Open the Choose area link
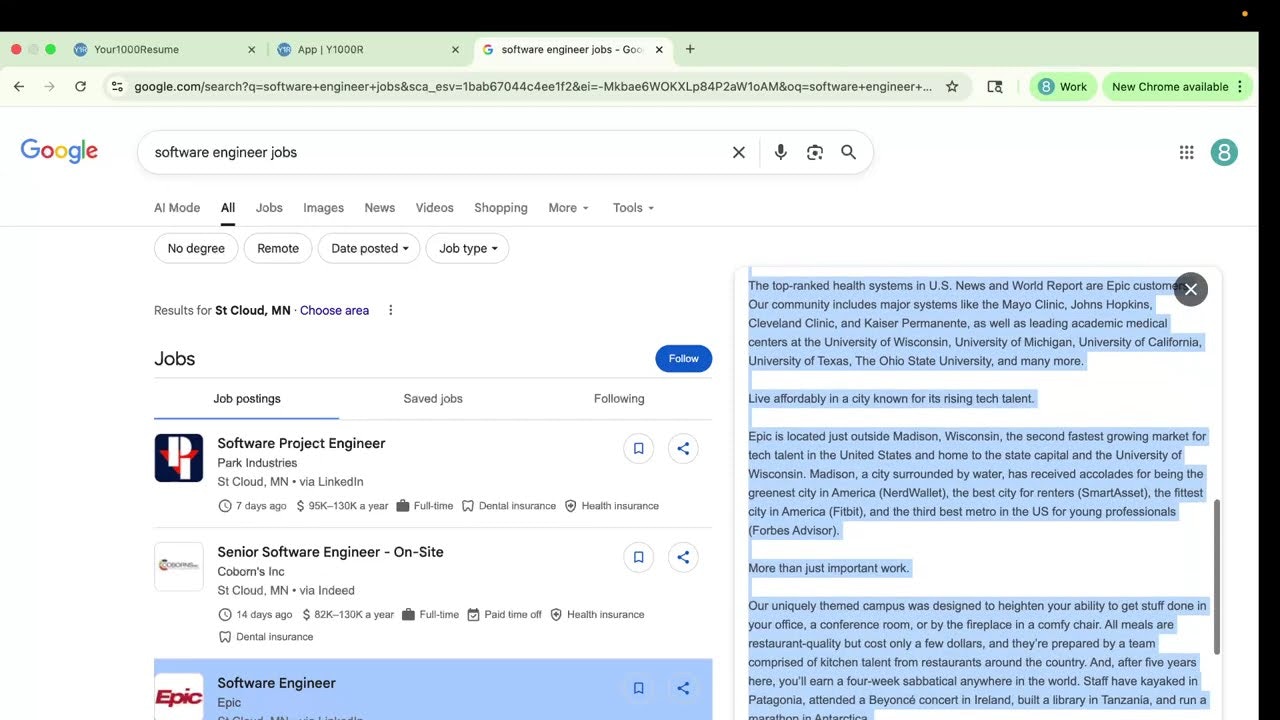 click(x=334, y=310)
